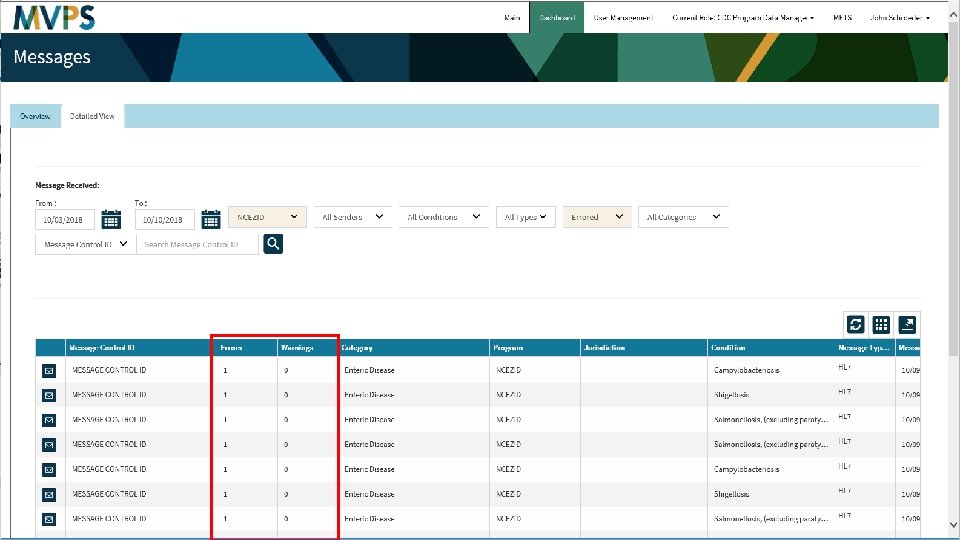Viewport: 960px width, 540px height.
Task: Open the To date calendar picker
Action: click(x=211, y=219)
